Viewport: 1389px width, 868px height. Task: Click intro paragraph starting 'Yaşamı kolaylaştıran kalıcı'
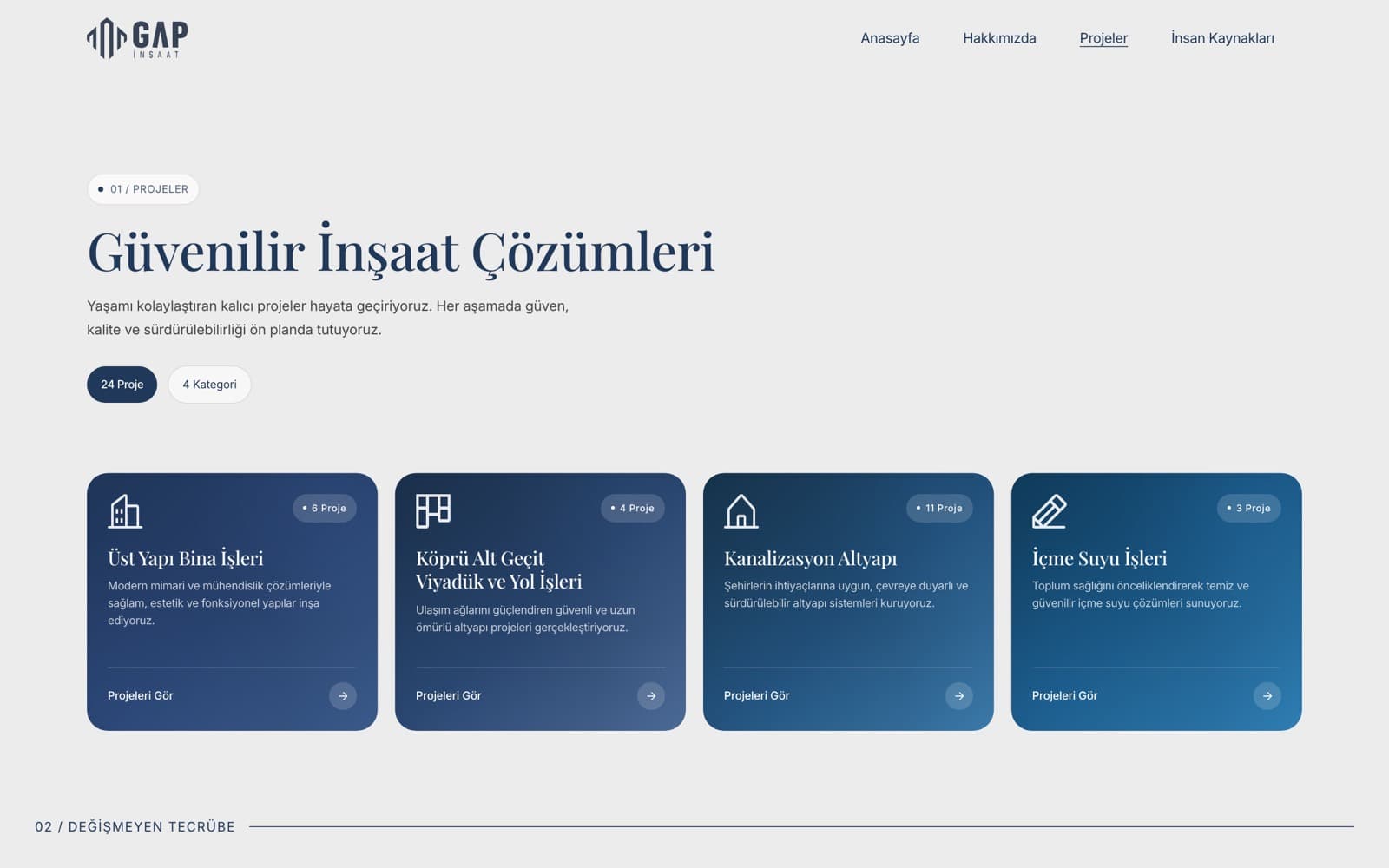pyautogui.click(x=328, y=318)
